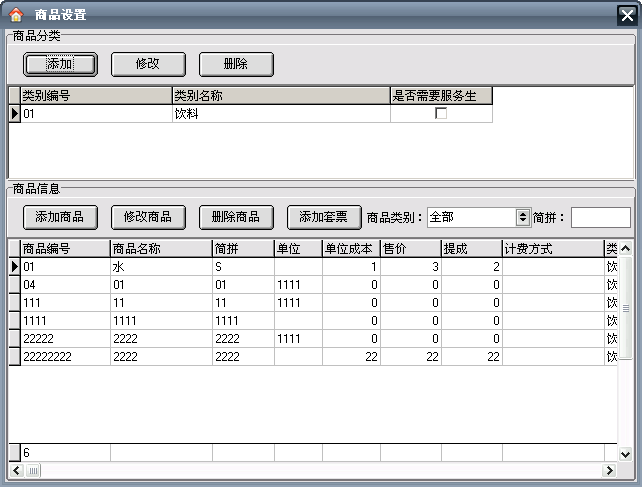Click the 添加商品 button

point(60,217)
